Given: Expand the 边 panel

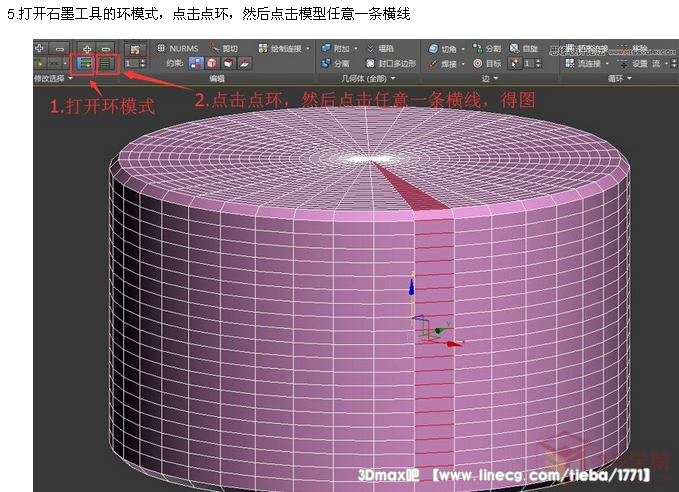Looking at the screenshot, I should tap(496, 78).
